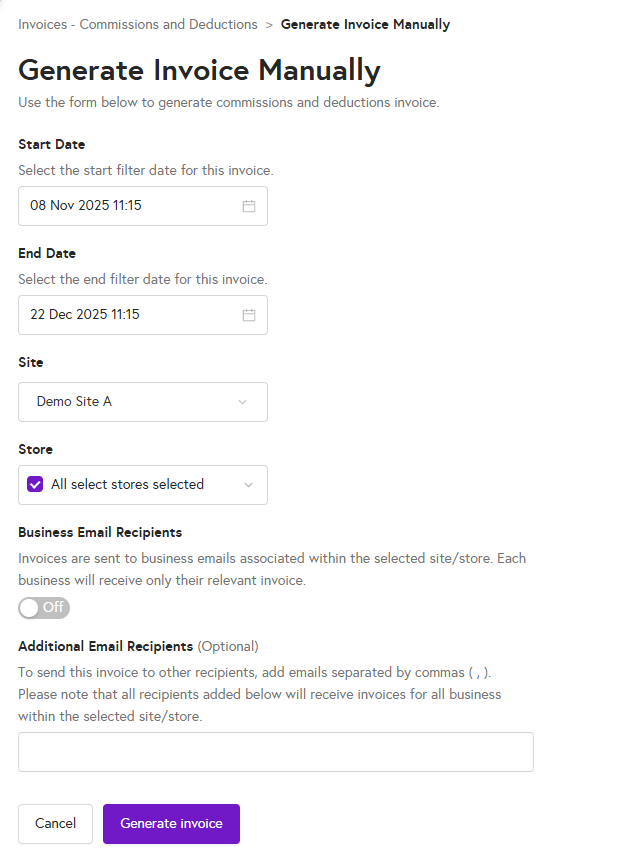Viewport: 626px width, 861px height.
Task: Click the Generate Invoice Manually breadcrumb item
Action: (365, 24)
